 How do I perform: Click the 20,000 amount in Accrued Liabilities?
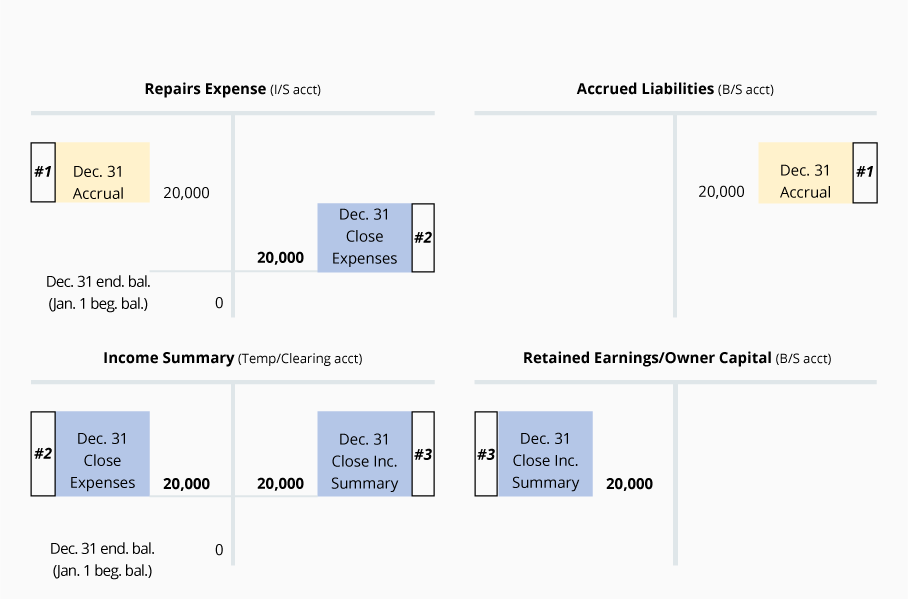coord(721,192)
